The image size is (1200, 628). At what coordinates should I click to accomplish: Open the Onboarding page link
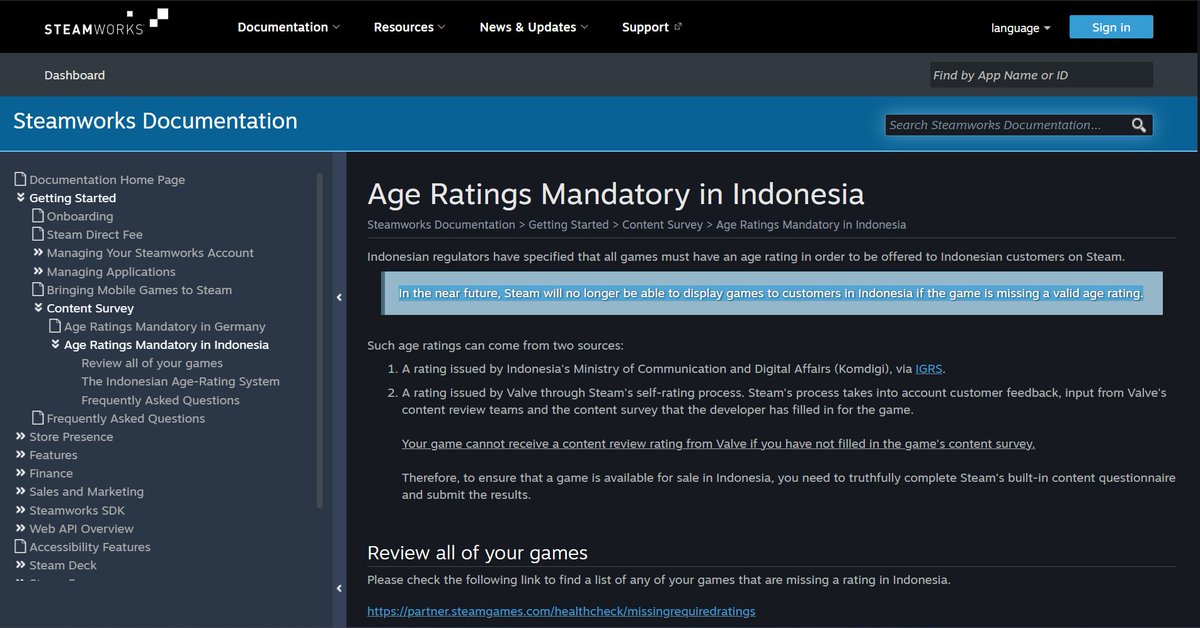(80, 216)
